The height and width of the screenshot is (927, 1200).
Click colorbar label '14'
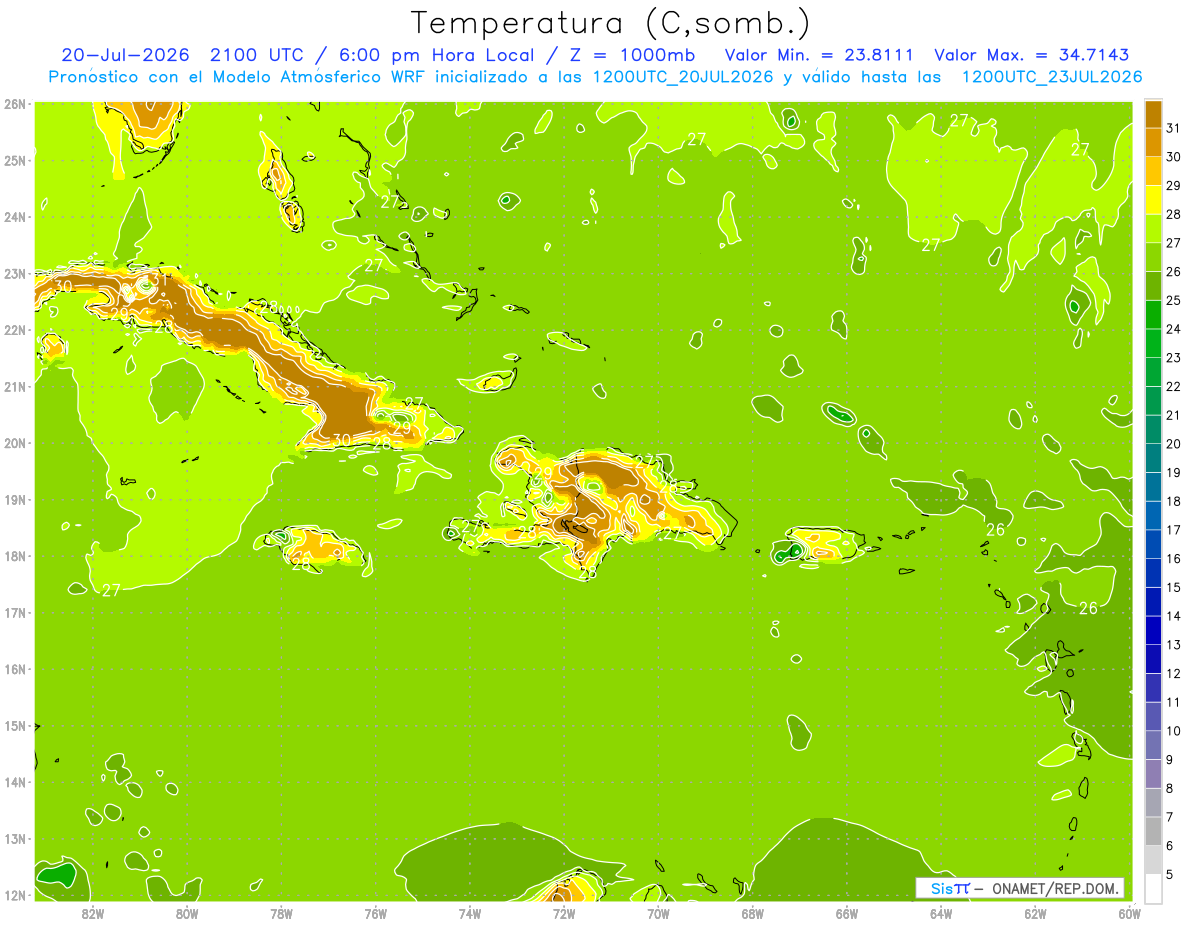pos(1174,617)
